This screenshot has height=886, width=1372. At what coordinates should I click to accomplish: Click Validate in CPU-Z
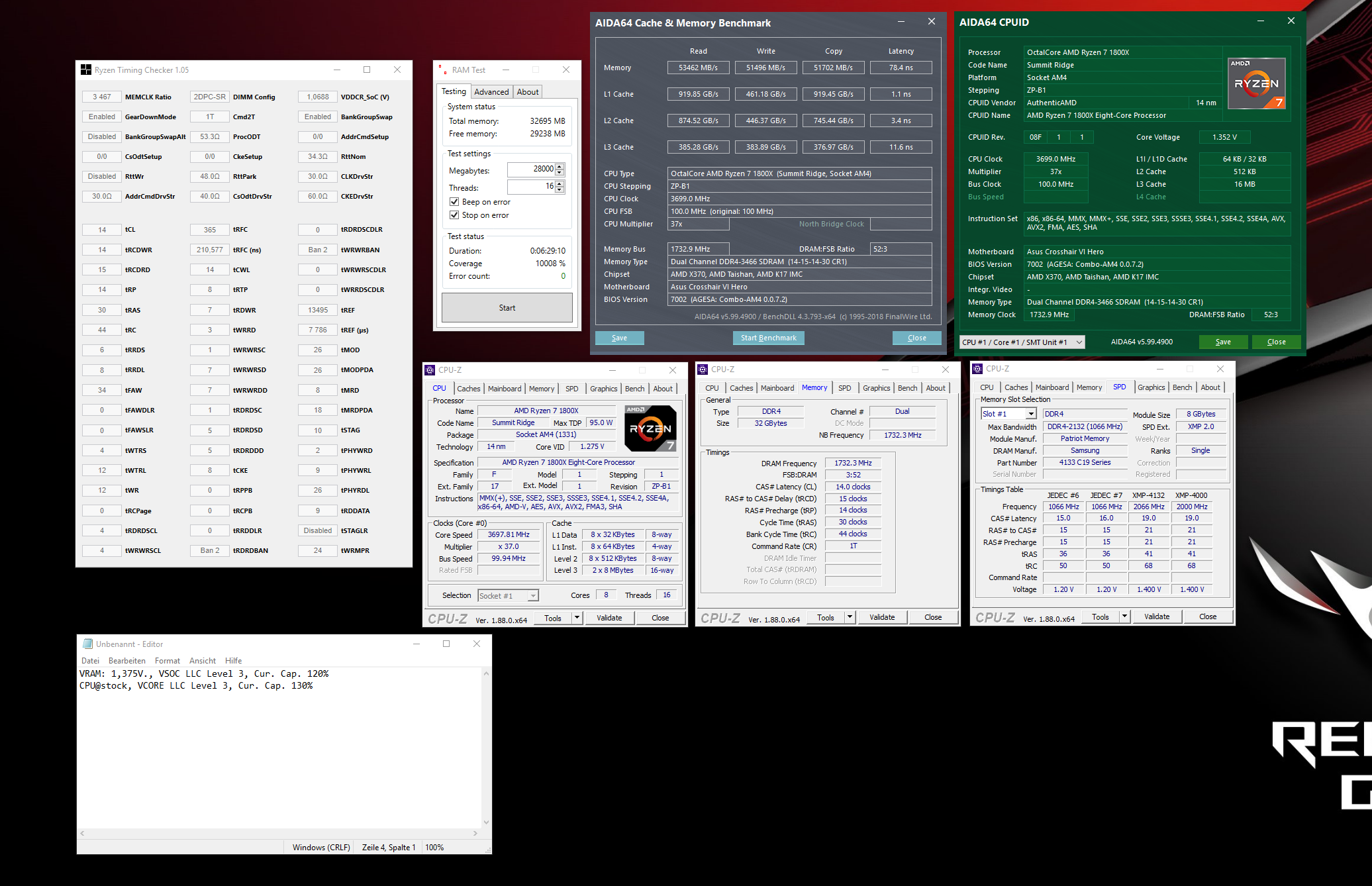tap(609, 617)
